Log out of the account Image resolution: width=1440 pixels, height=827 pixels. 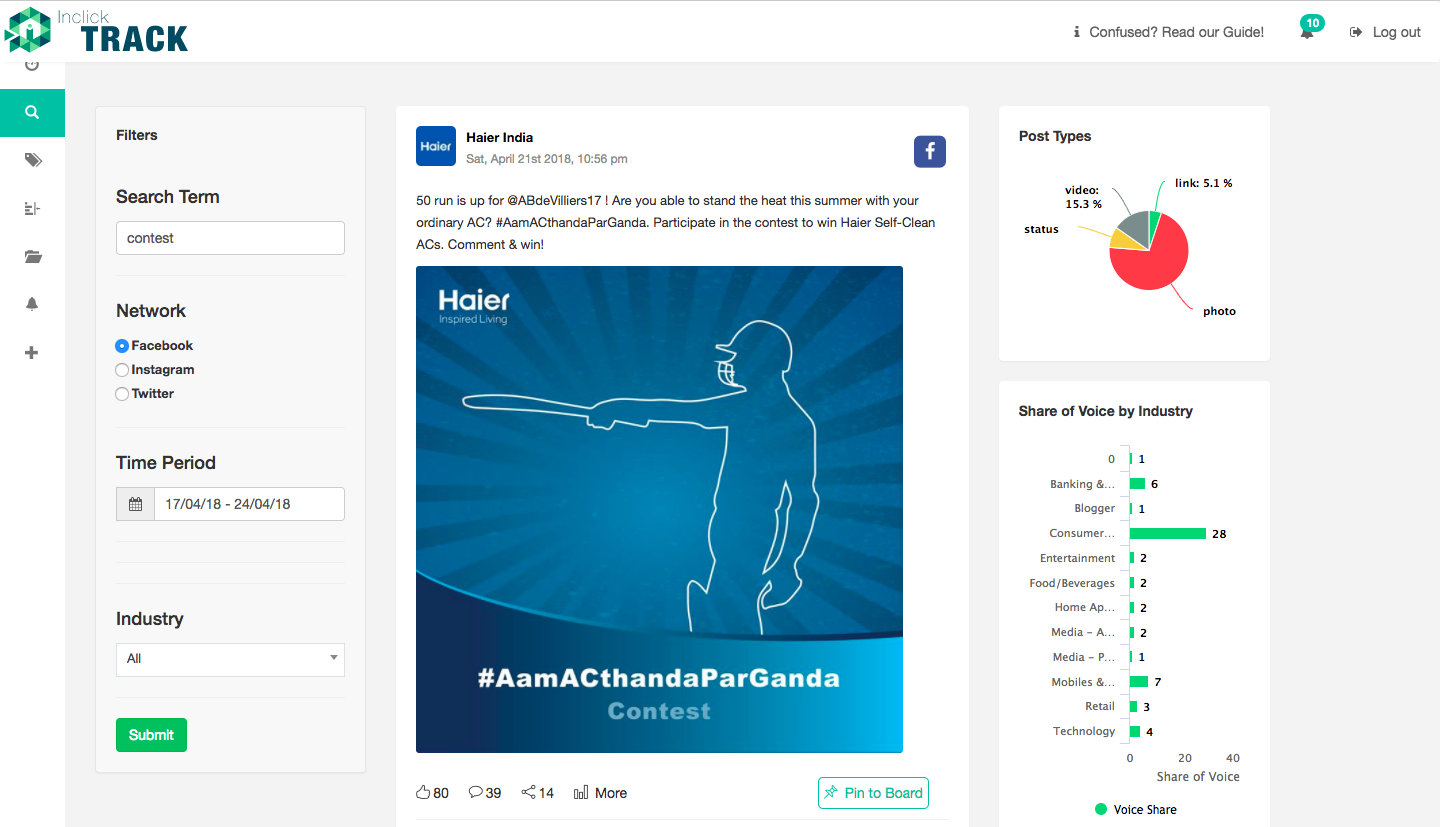click(x=1385, y=32)
